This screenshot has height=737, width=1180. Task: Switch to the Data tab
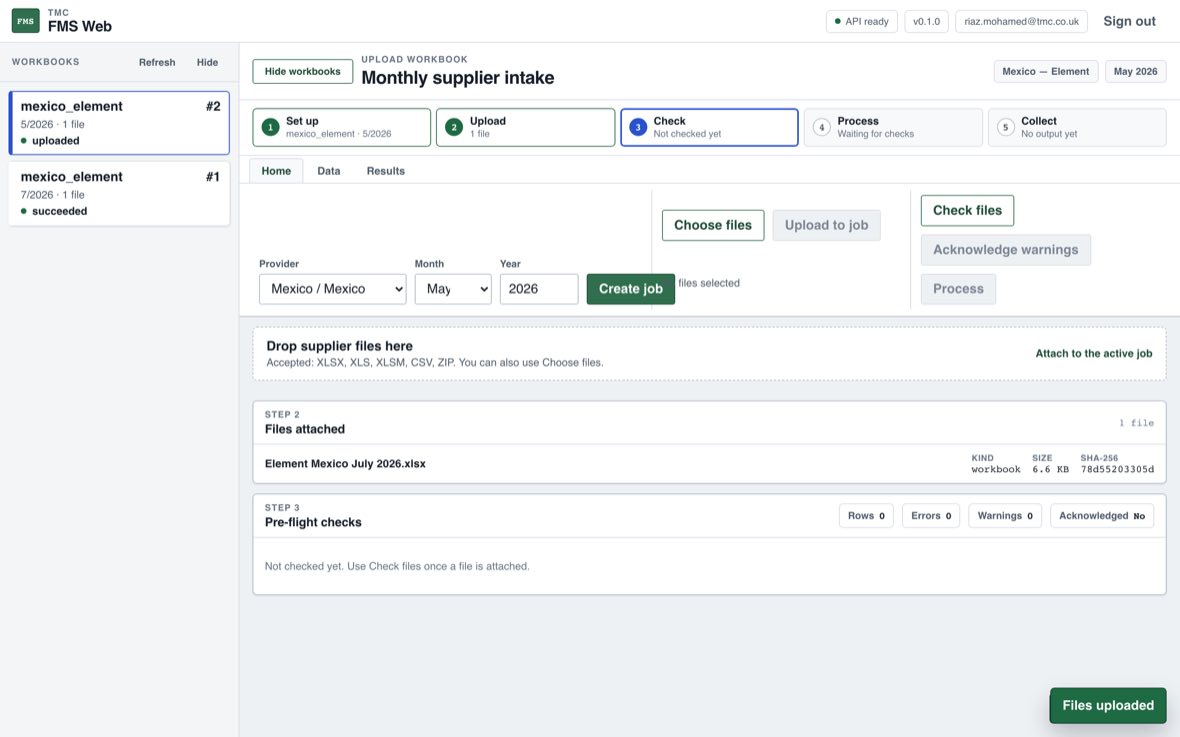[329, 171]
